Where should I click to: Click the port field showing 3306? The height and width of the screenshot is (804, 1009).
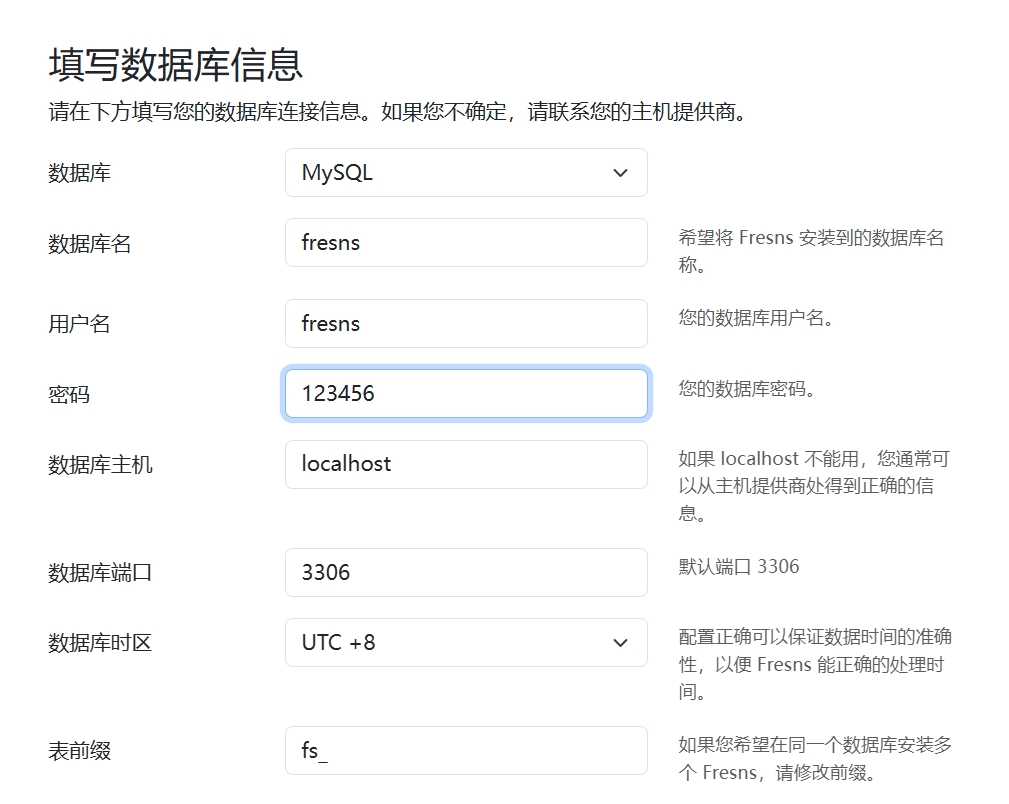point(465,572)
